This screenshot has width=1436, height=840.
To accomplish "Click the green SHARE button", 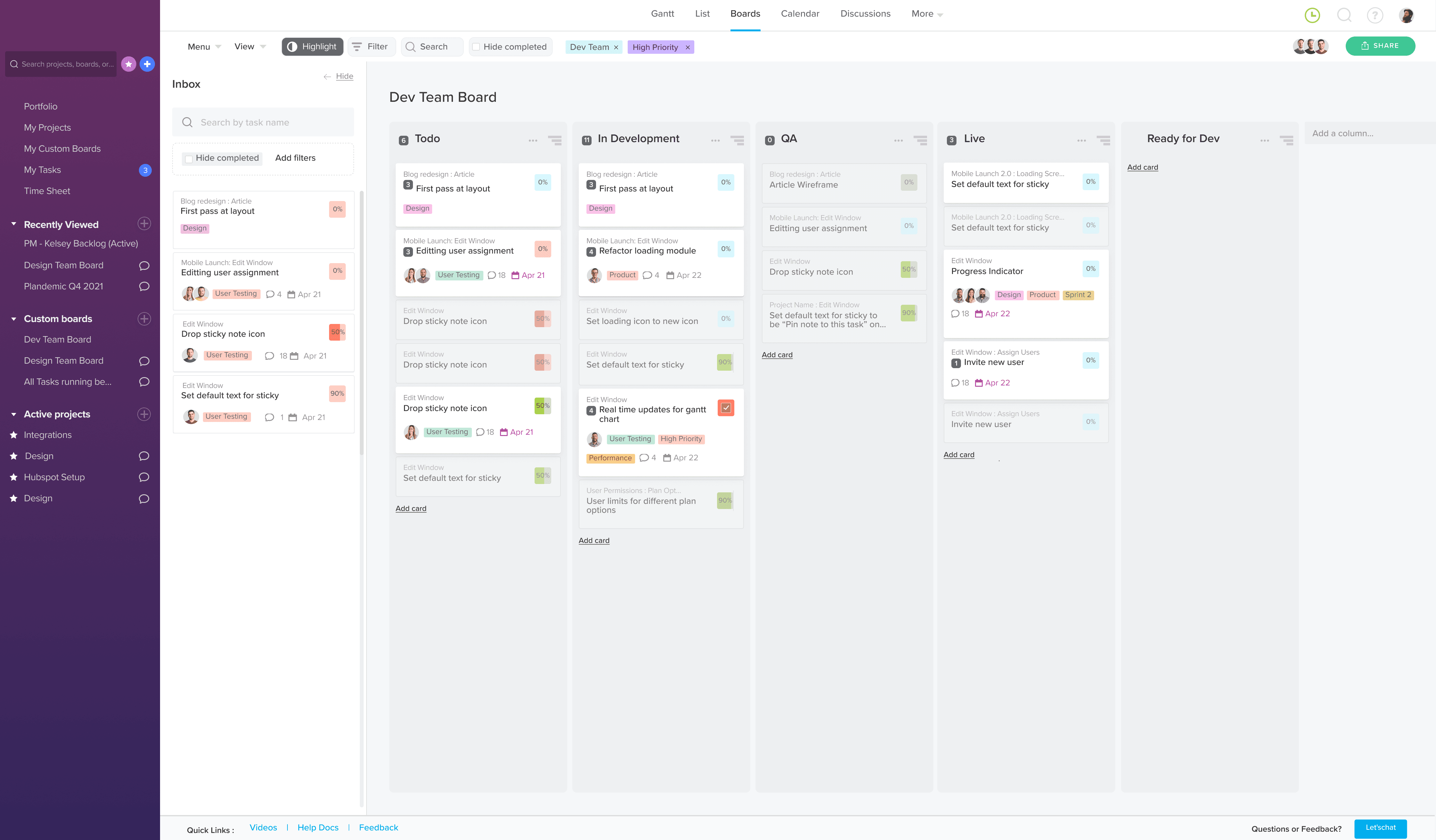I will tap(1380, 45).
